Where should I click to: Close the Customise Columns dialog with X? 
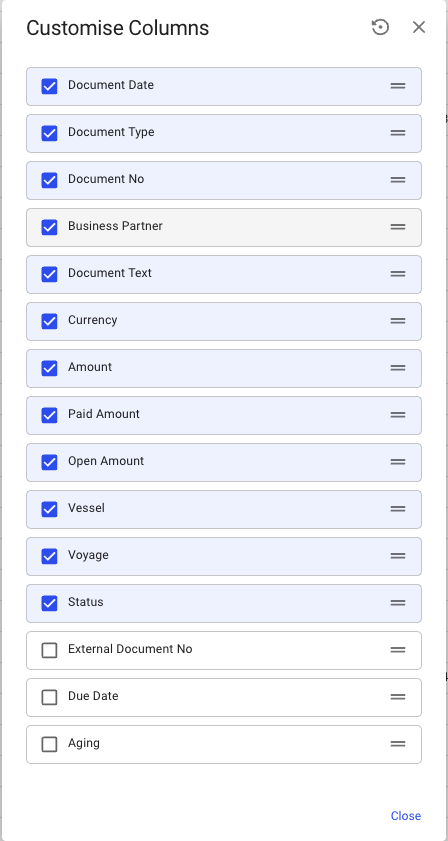click(418, 27)
